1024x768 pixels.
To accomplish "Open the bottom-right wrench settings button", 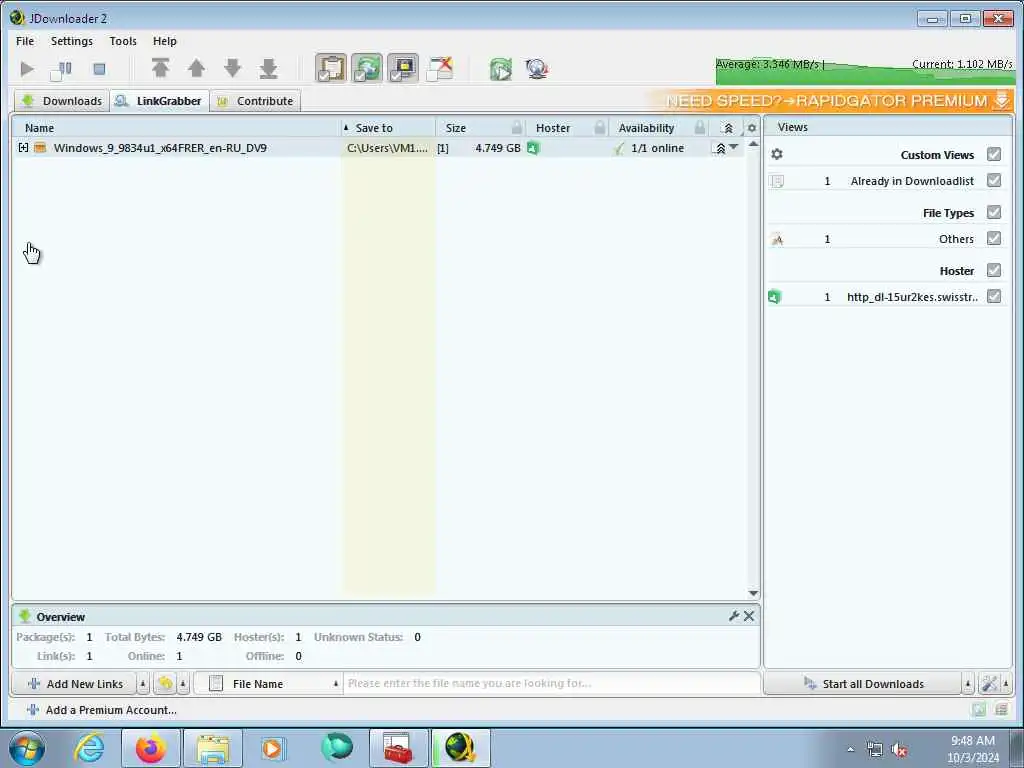I will [989, 684].
